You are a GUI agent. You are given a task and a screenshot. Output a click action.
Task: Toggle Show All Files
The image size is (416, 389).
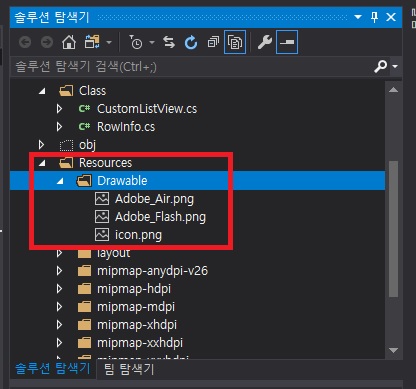235,42
